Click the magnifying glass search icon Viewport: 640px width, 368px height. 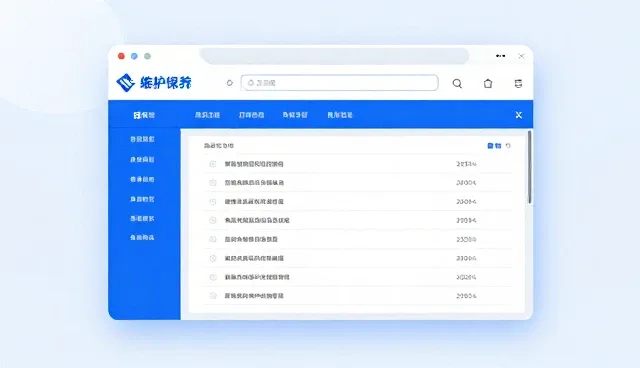click(457, 84)
